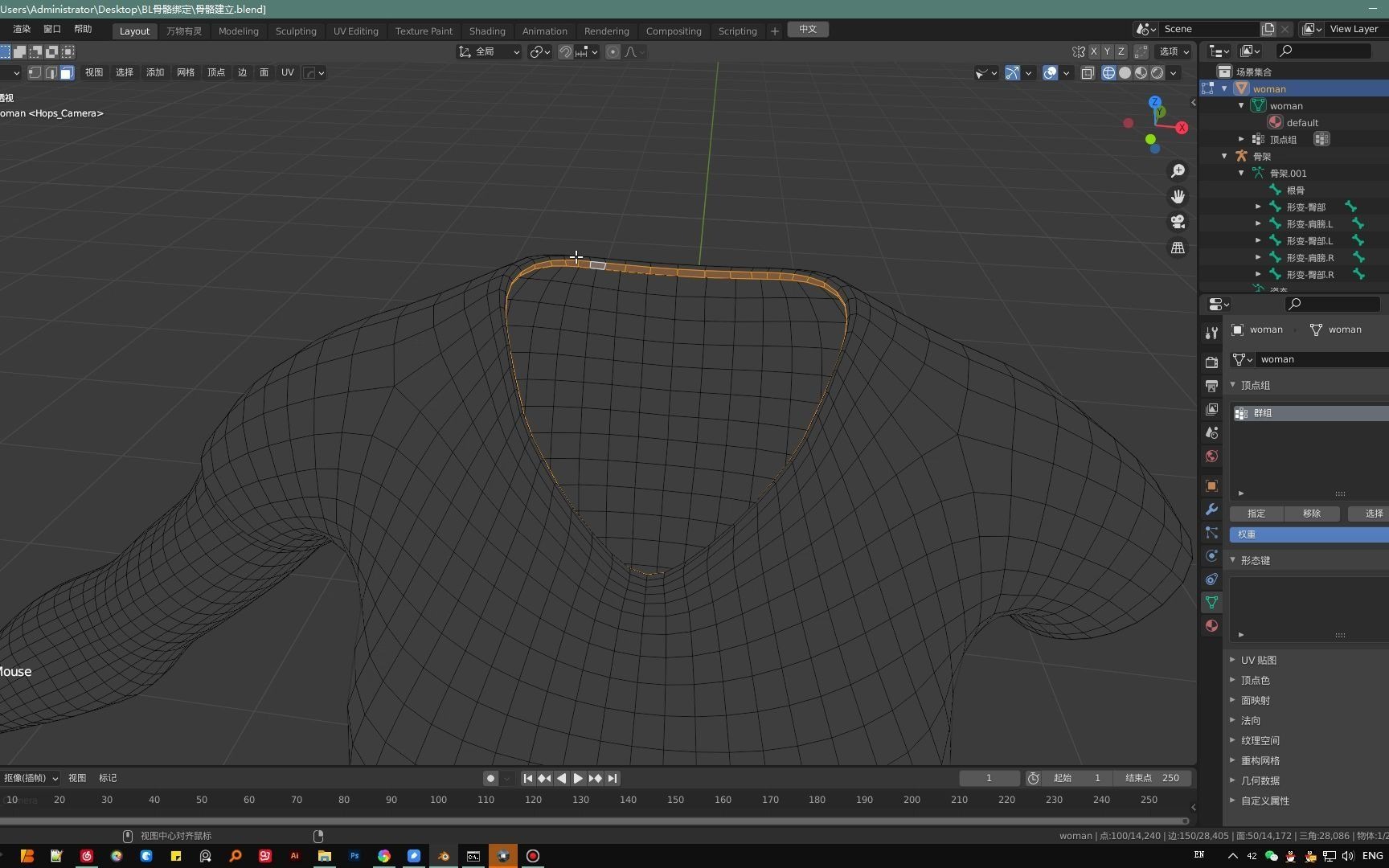Click the 指定 button in vertex groups
Screen dimensions: 1389x868
pos(1256,513)
